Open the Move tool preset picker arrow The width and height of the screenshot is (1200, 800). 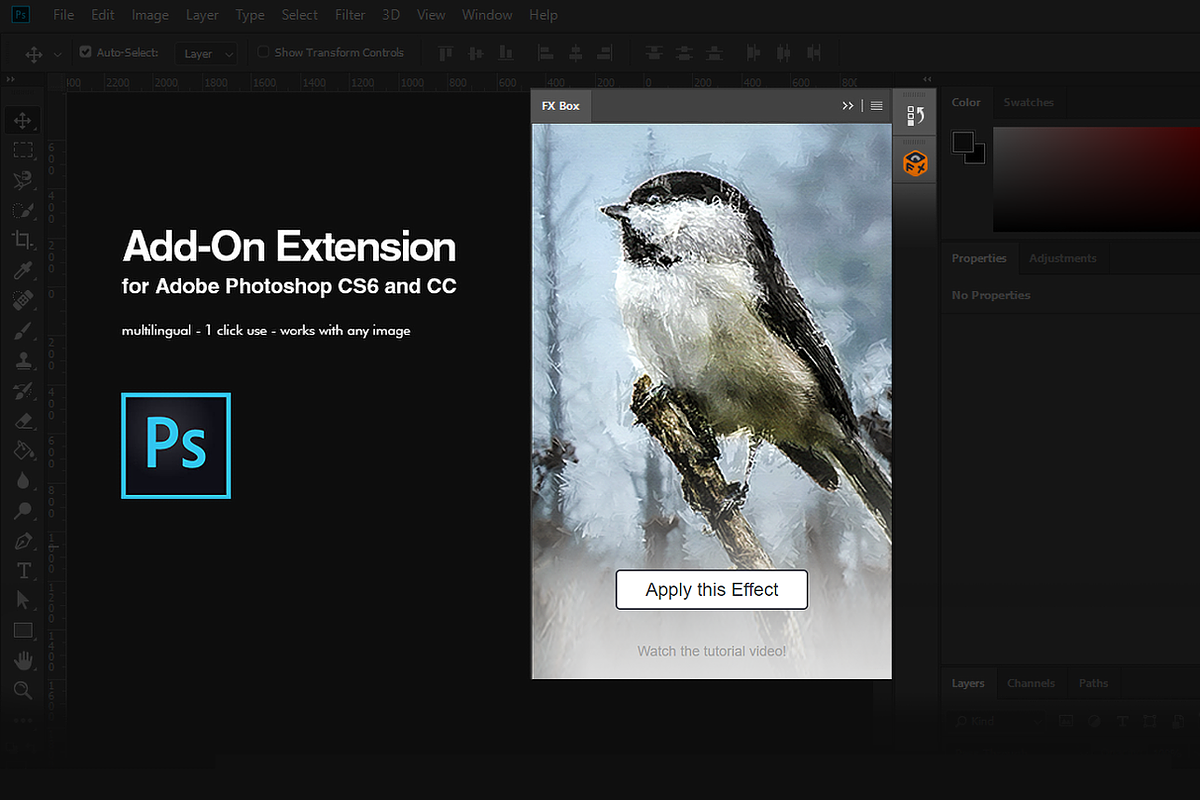[x=58, y=53]
